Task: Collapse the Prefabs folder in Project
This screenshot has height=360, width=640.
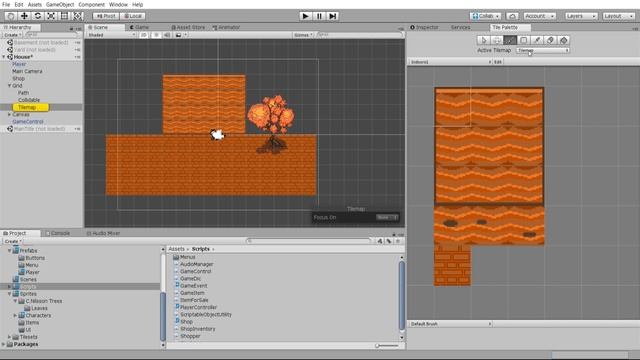Action: pyautogui.click(x=9, y=251)
